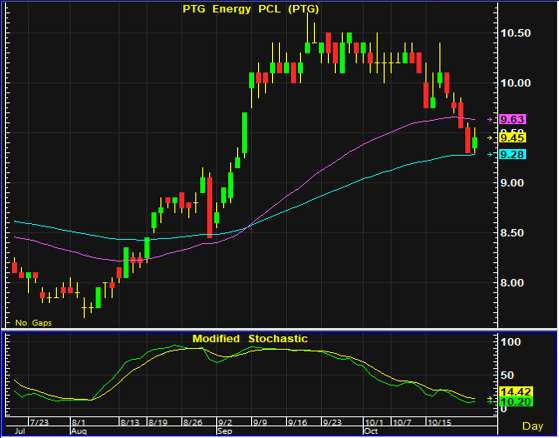
Task: Select the cyan 9.28 moving average label
Action: point(512,154)
